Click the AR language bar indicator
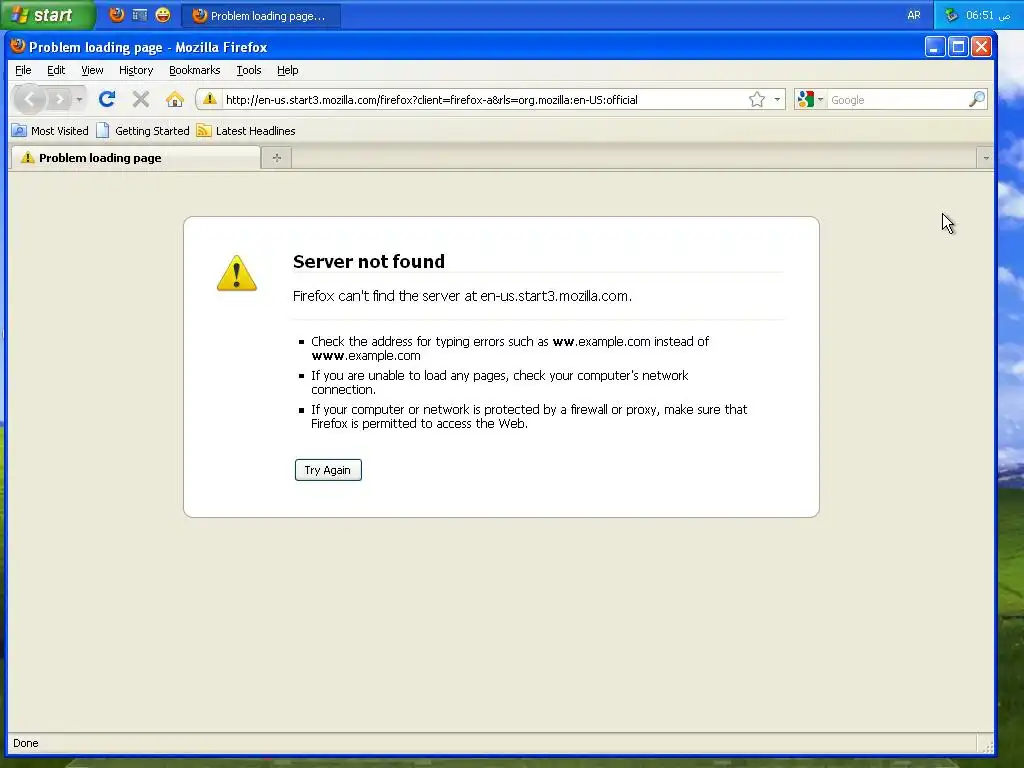This screenshot has width=1024, height=768. point(914,15)
